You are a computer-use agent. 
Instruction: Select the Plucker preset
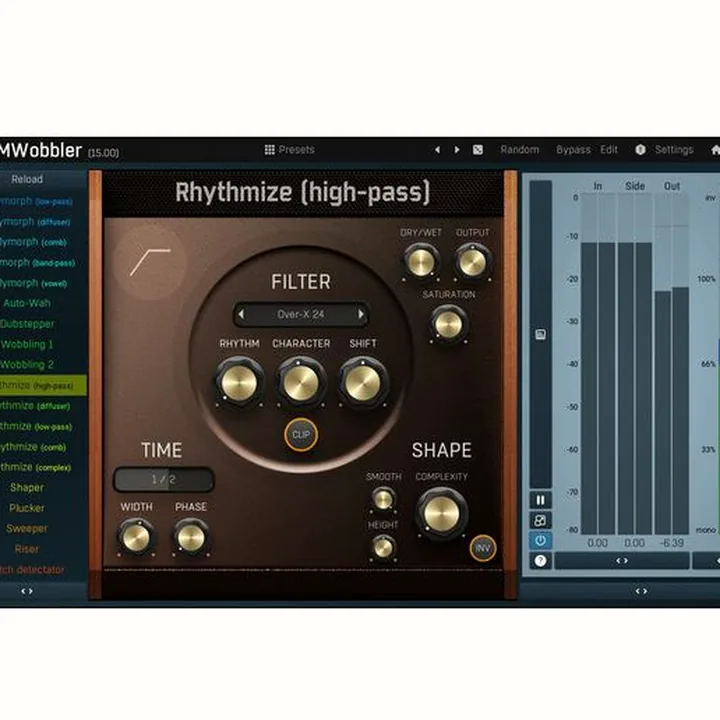tap(27, 508)
